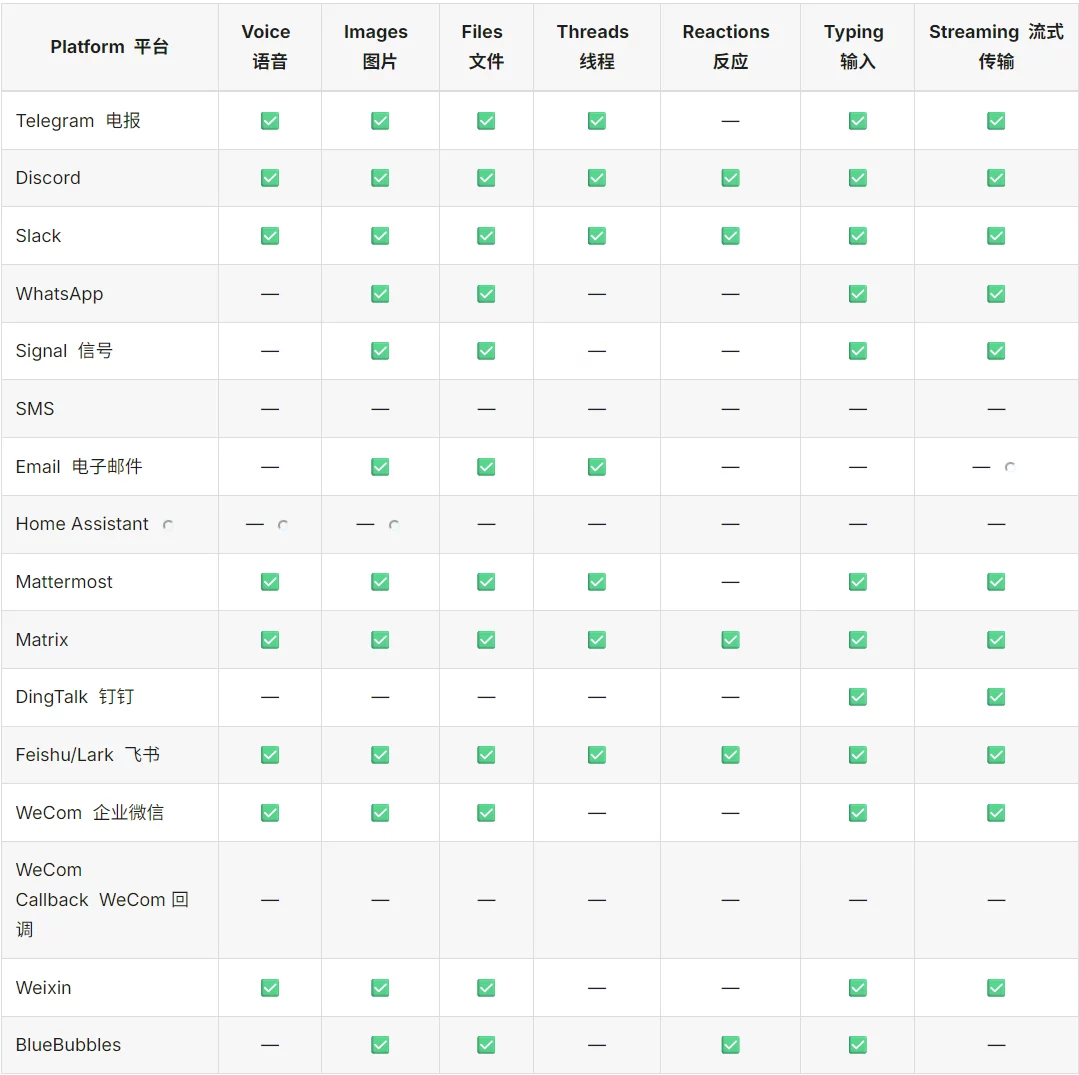Click the loading spinner beside Home Assistant
The height and width of the screenshot is (1075, 1079).
(168, 524)
